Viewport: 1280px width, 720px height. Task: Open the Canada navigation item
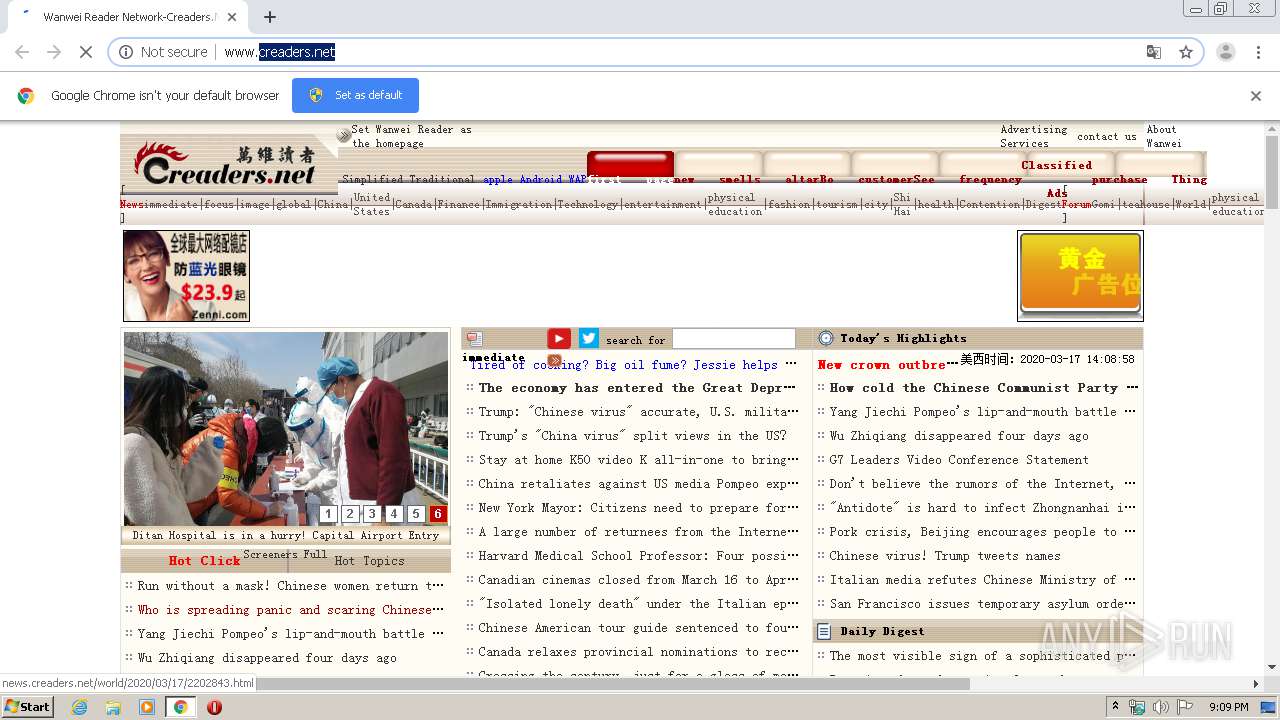(414, 204)
